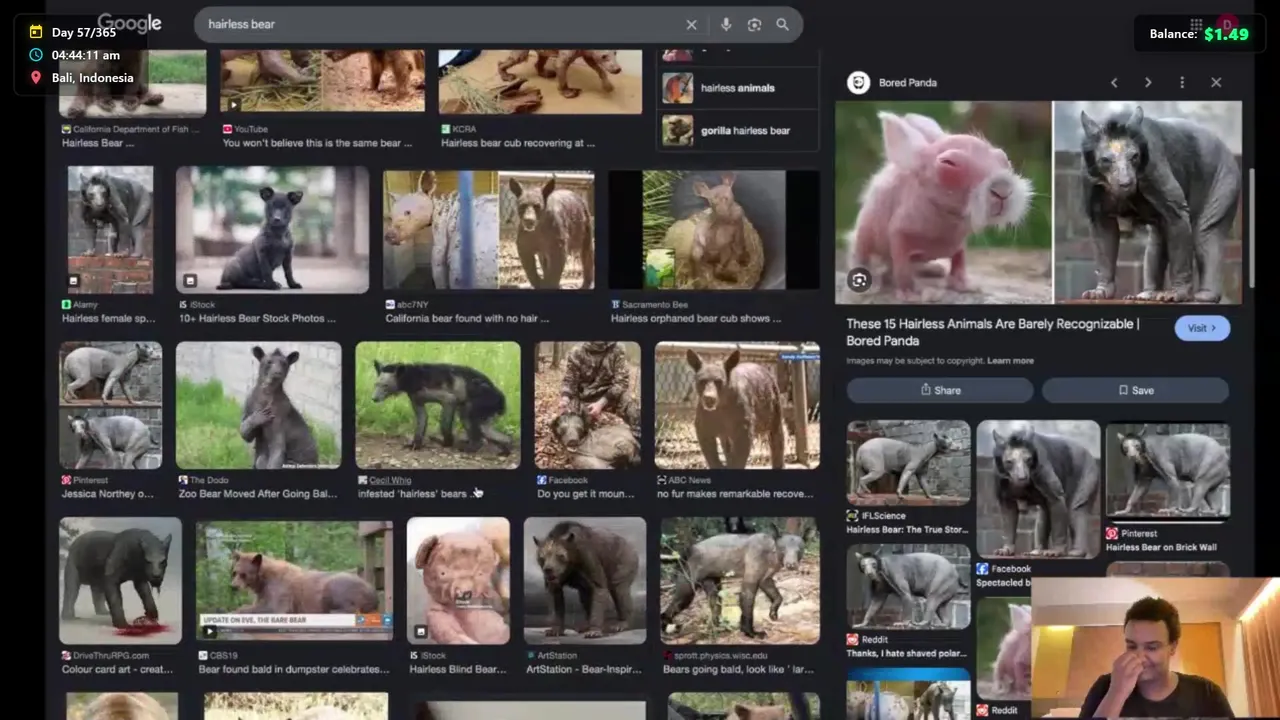
Task: Open the three-dot menu in preview panel
Action: coord(1182,82)
